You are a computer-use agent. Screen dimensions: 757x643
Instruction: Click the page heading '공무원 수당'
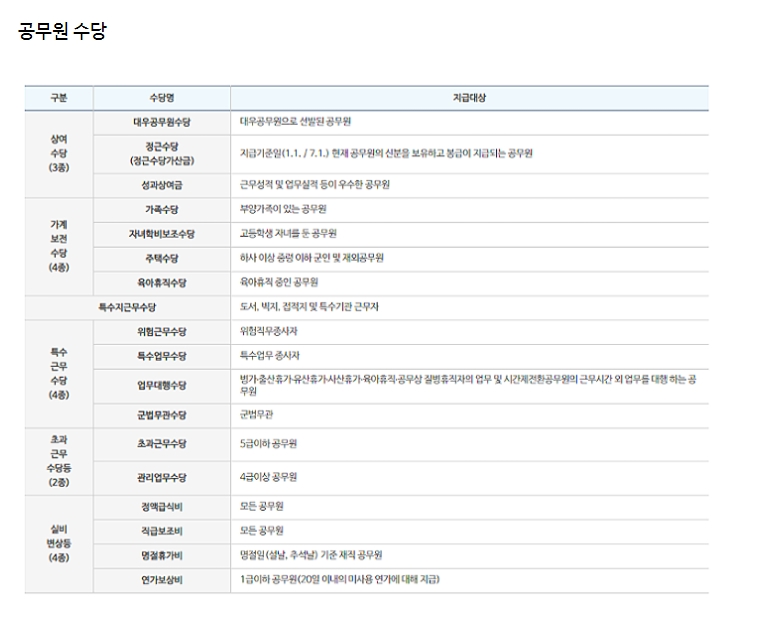62,31
